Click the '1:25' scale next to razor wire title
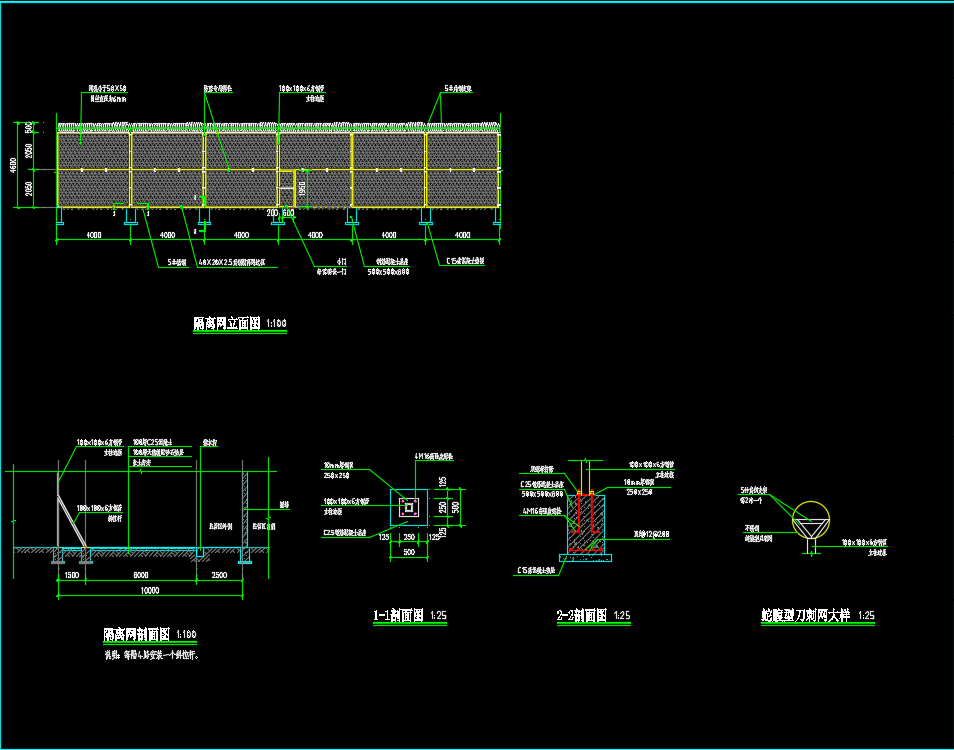 coord(866,616)
